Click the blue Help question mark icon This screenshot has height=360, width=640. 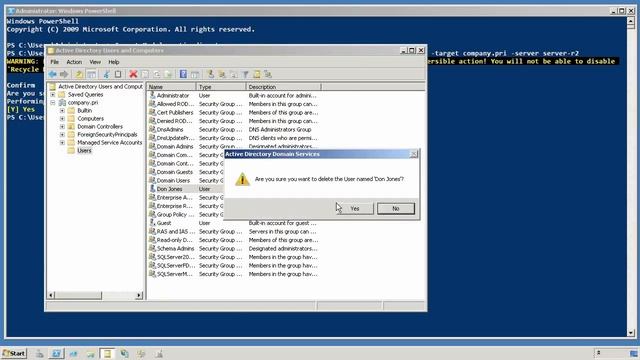click(x=183, y=74)
